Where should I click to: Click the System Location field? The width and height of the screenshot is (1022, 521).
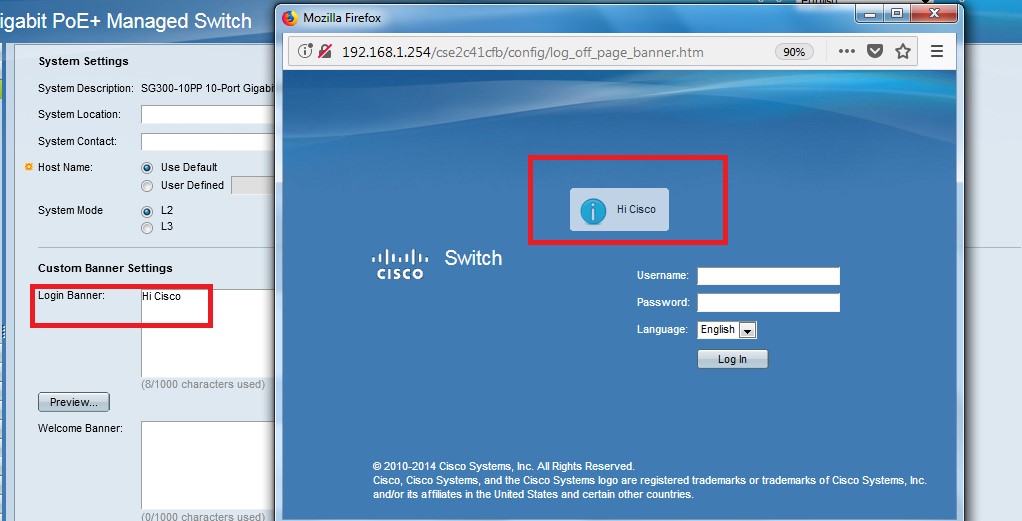click(207, 114)
